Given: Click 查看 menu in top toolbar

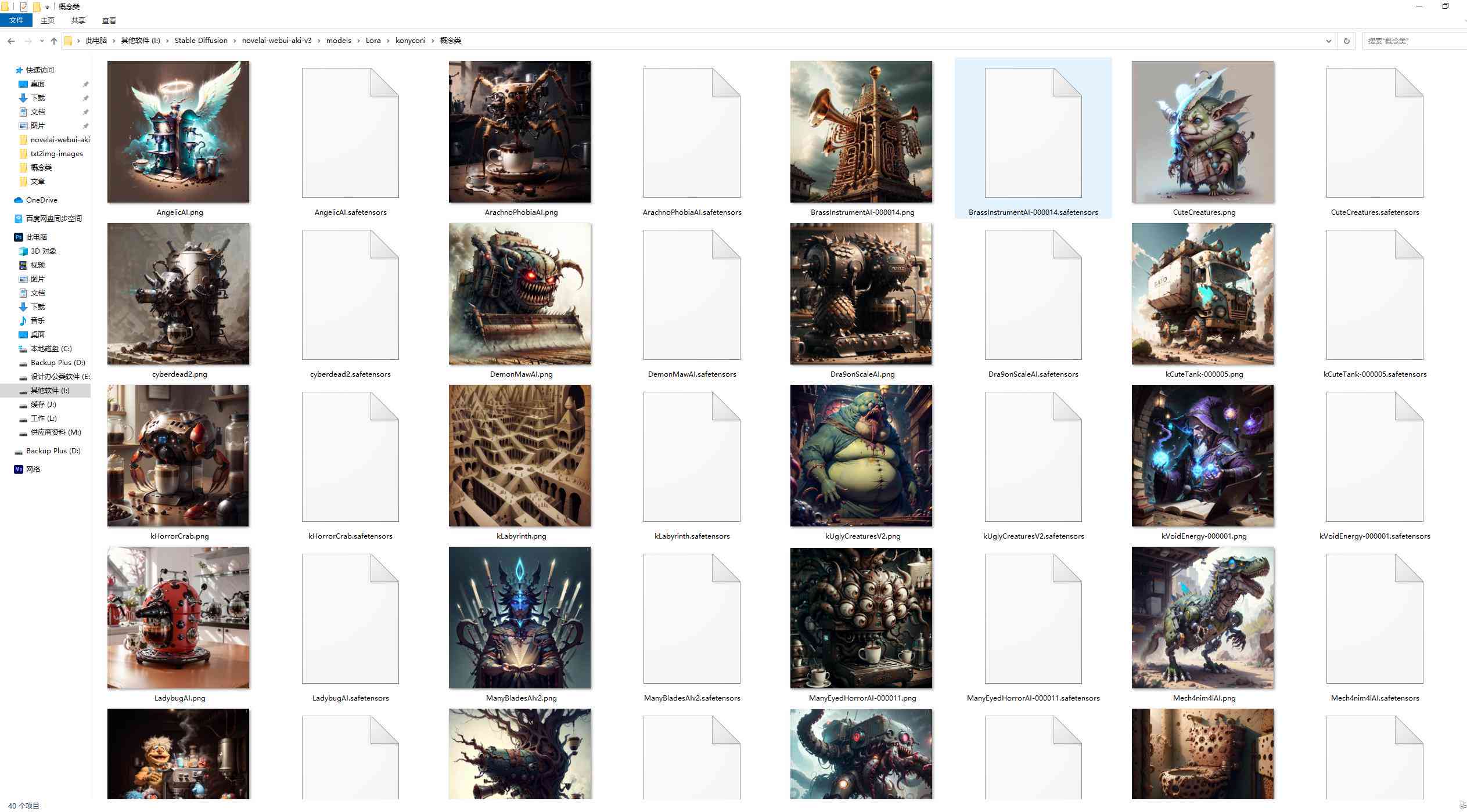Looking at the screenshot, I should pos(108,21).
